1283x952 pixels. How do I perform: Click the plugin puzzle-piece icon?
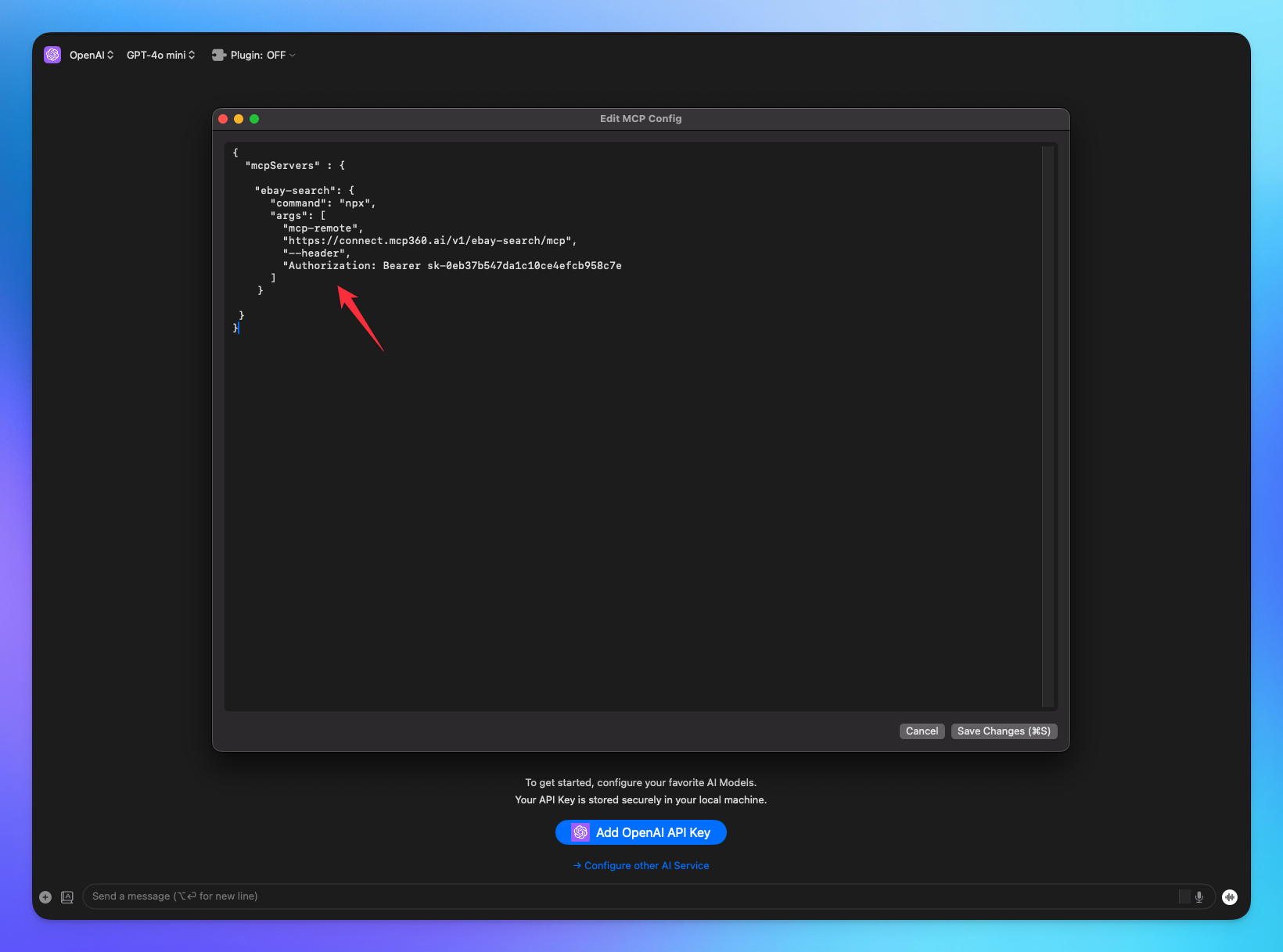tap(218, 55)
